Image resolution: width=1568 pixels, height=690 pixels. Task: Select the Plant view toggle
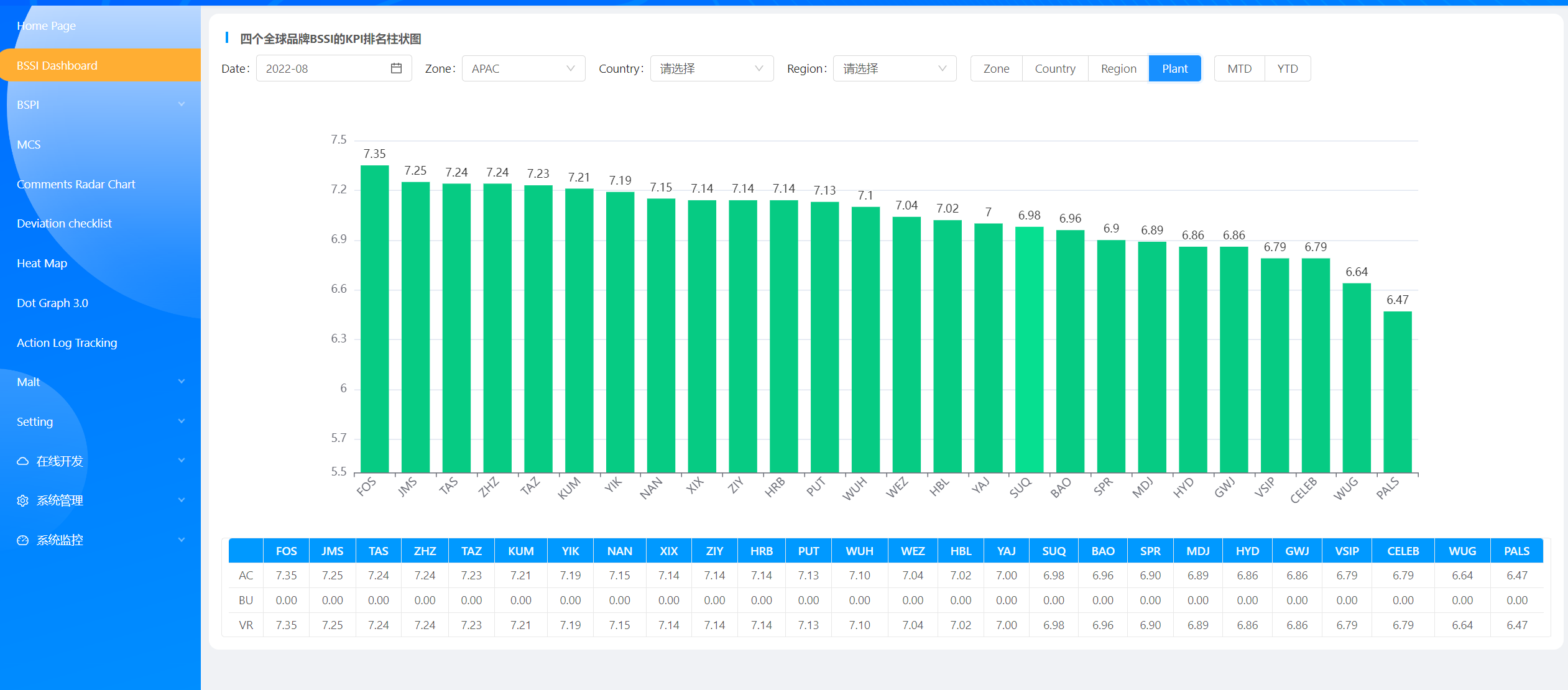pos(1174,68)
